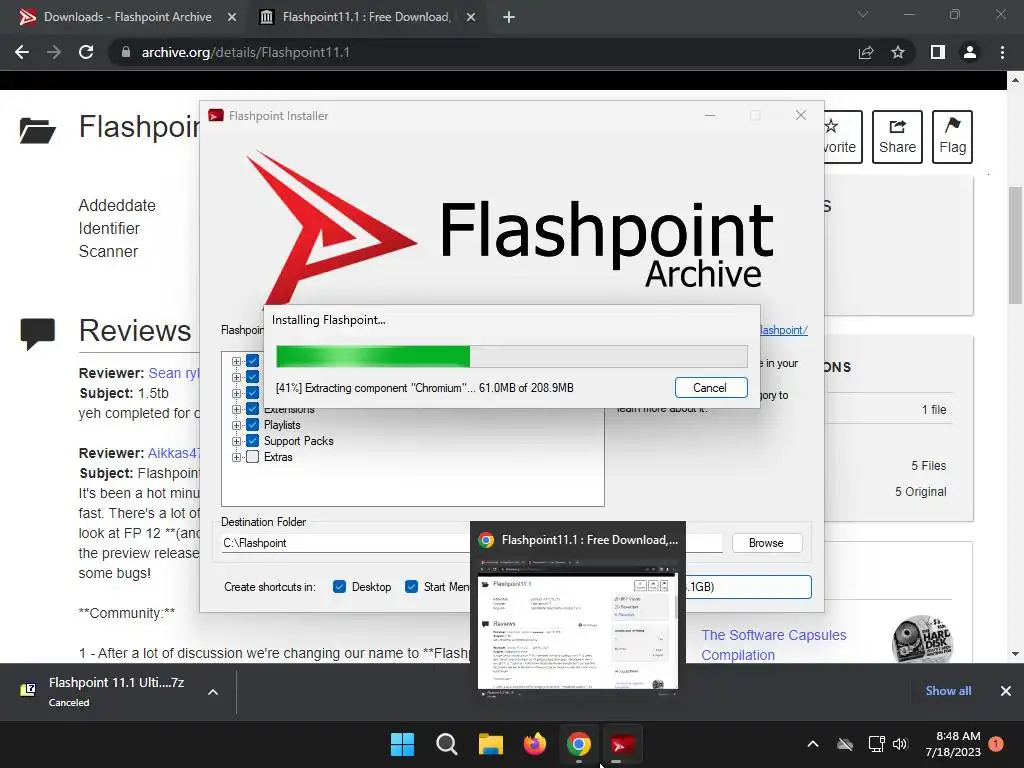Open reviewer Aikkas profile link
1024x768 pixels.
(x=174, y=453)
